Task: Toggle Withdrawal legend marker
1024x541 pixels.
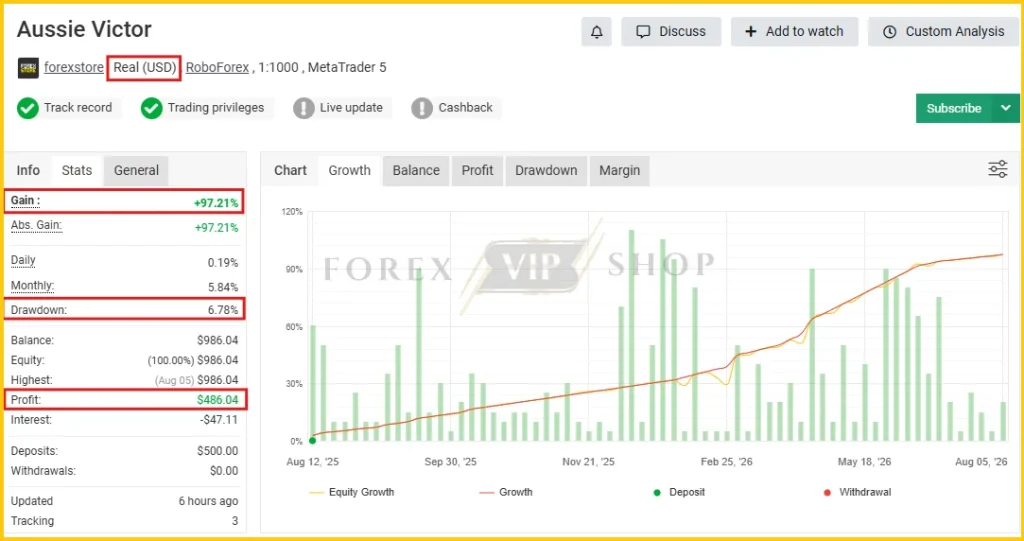Action: tap(857, 492)
